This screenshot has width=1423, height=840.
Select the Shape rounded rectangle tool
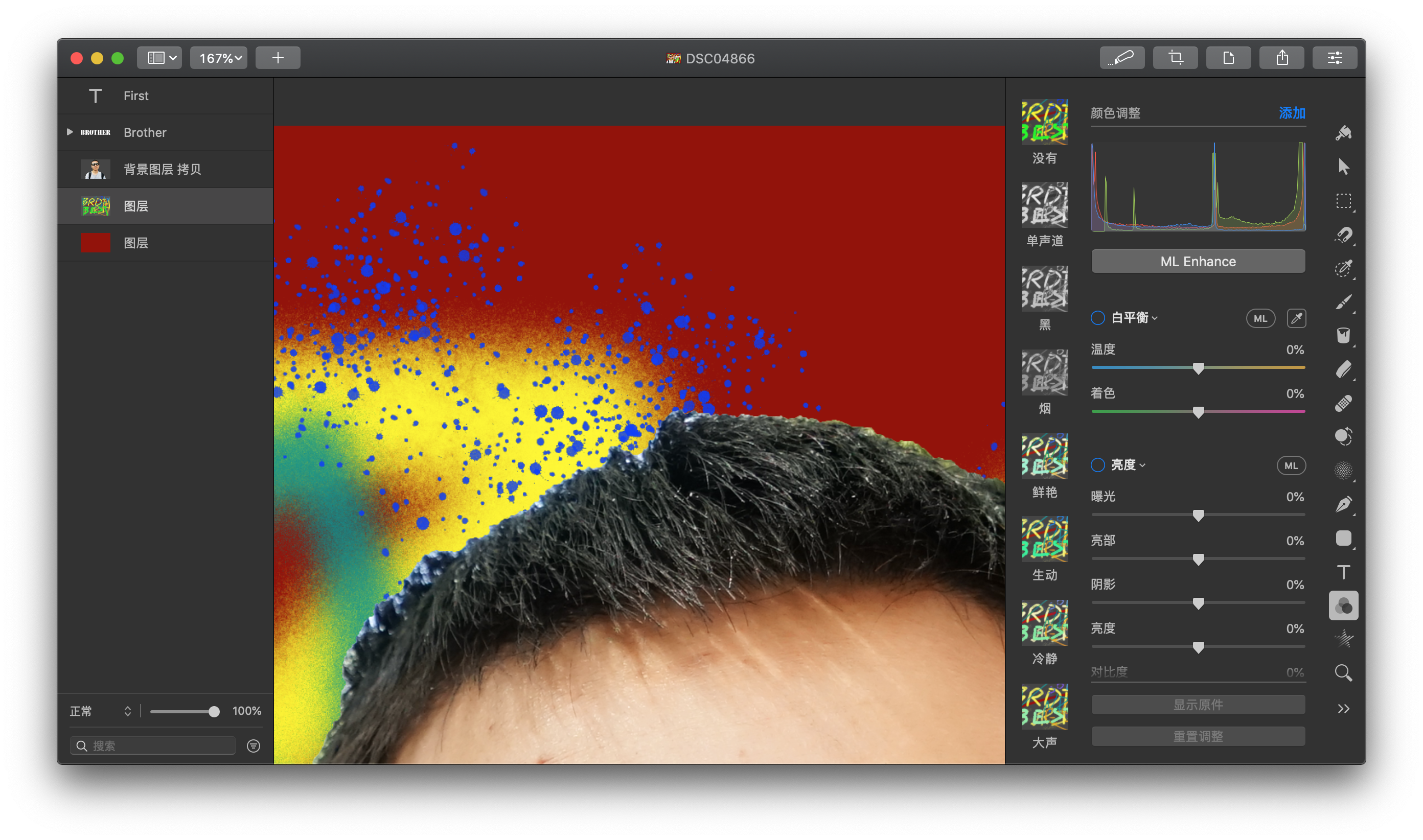(1343, 539)
